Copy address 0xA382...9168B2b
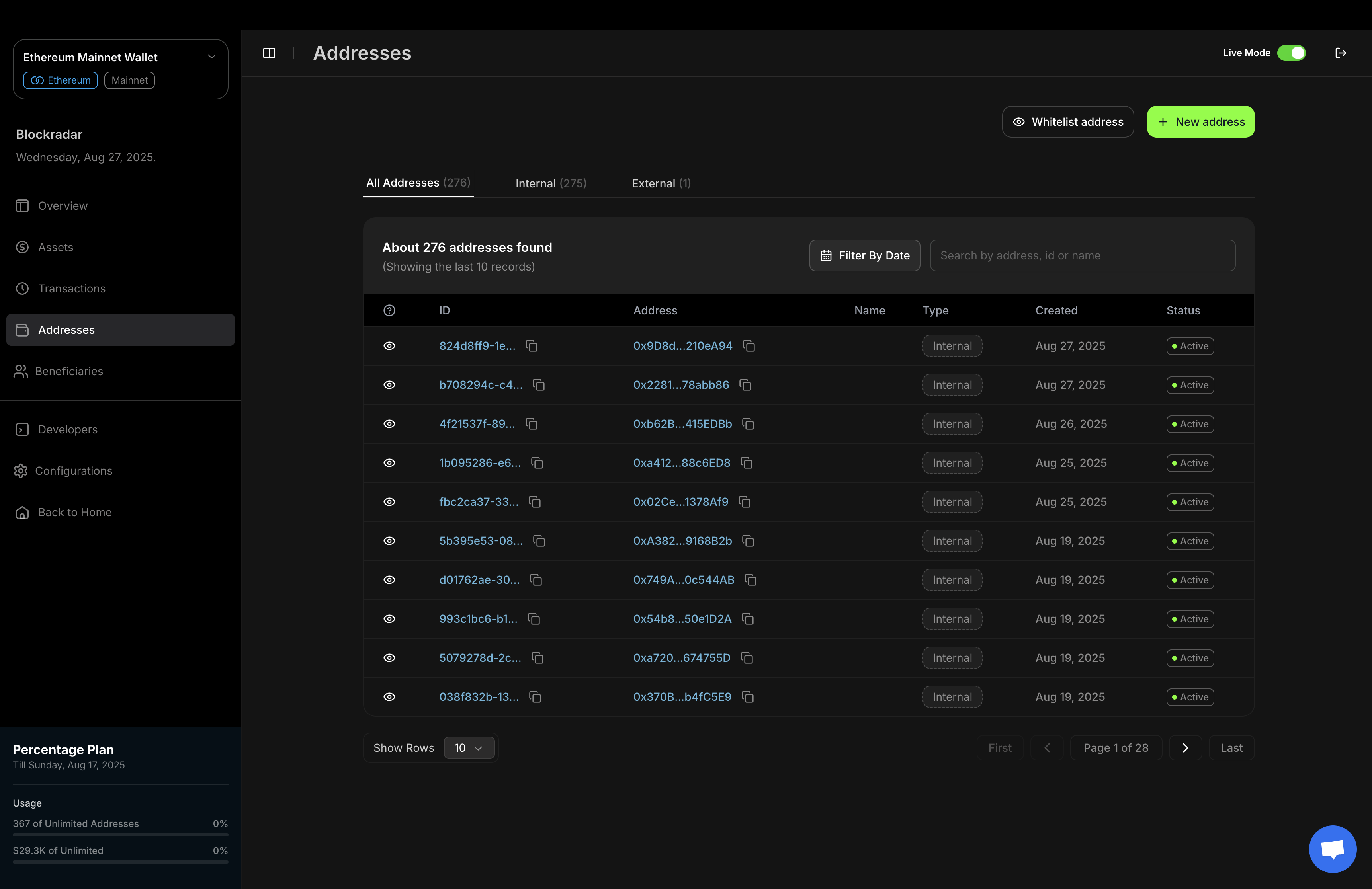Viewport: 1372px width, 889px height. [748, 541]
